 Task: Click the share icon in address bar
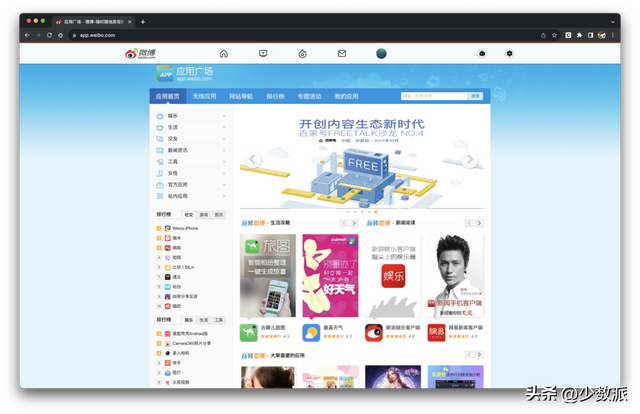[543, 35]
